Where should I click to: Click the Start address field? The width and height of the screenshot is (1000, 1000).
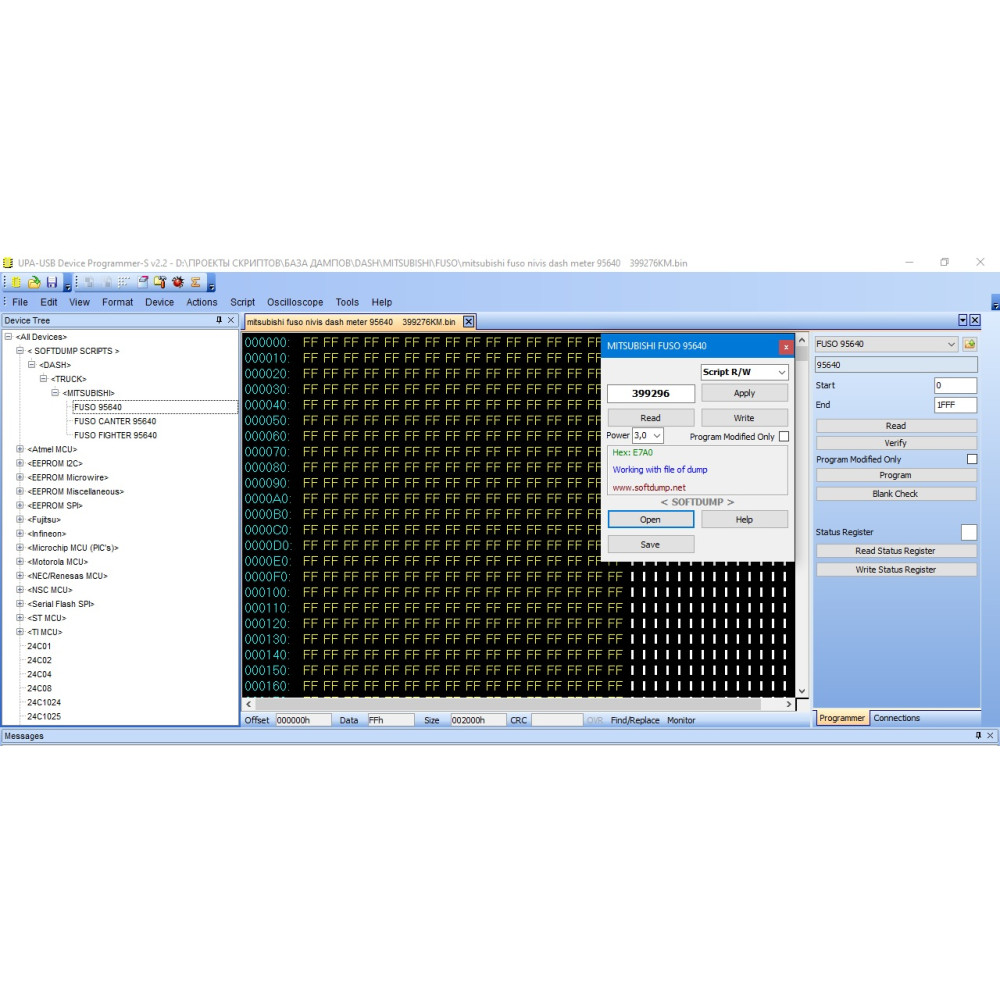[955, 385]
